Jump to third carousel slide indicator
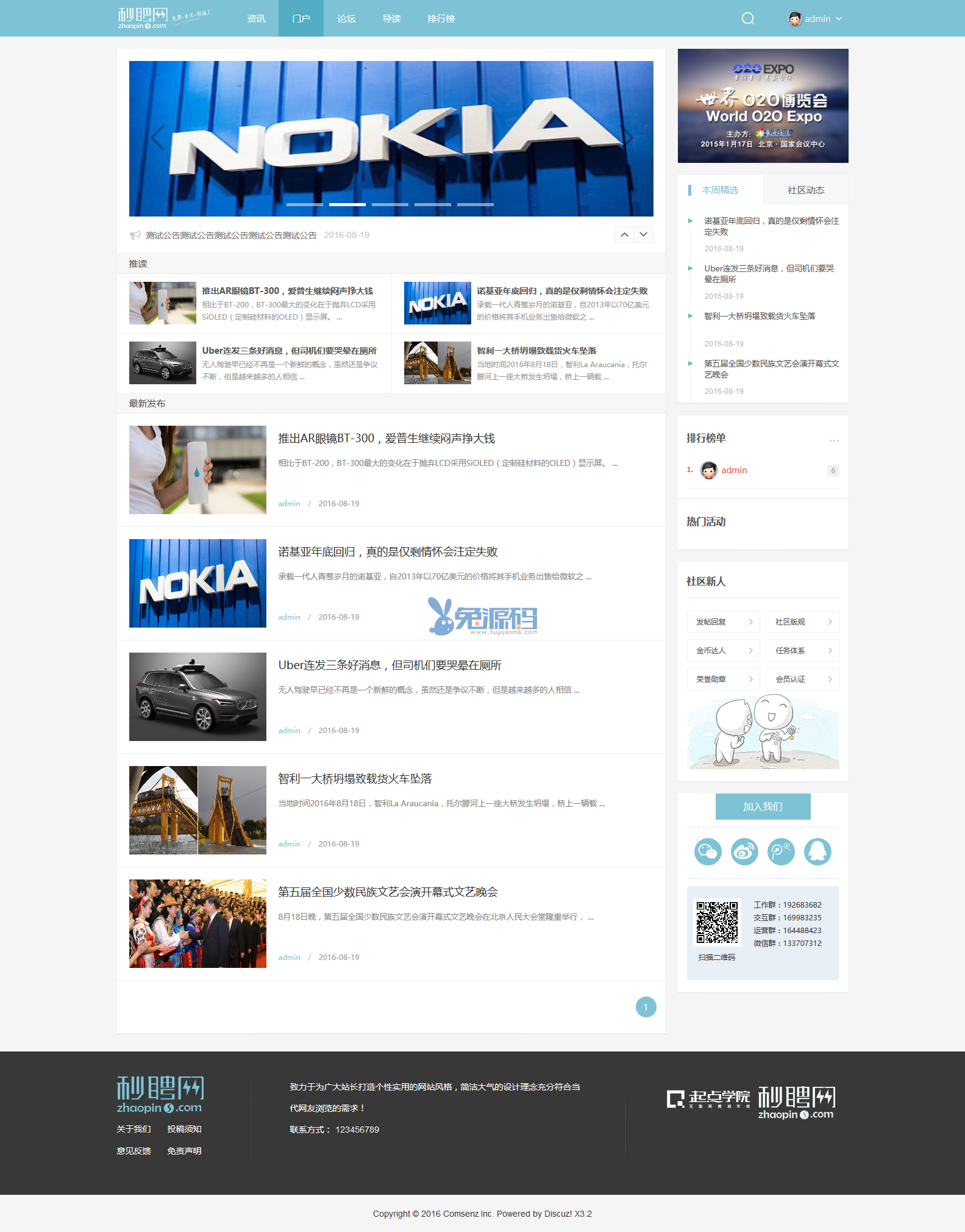This screenshot has height=1232, width=965. 390,204
